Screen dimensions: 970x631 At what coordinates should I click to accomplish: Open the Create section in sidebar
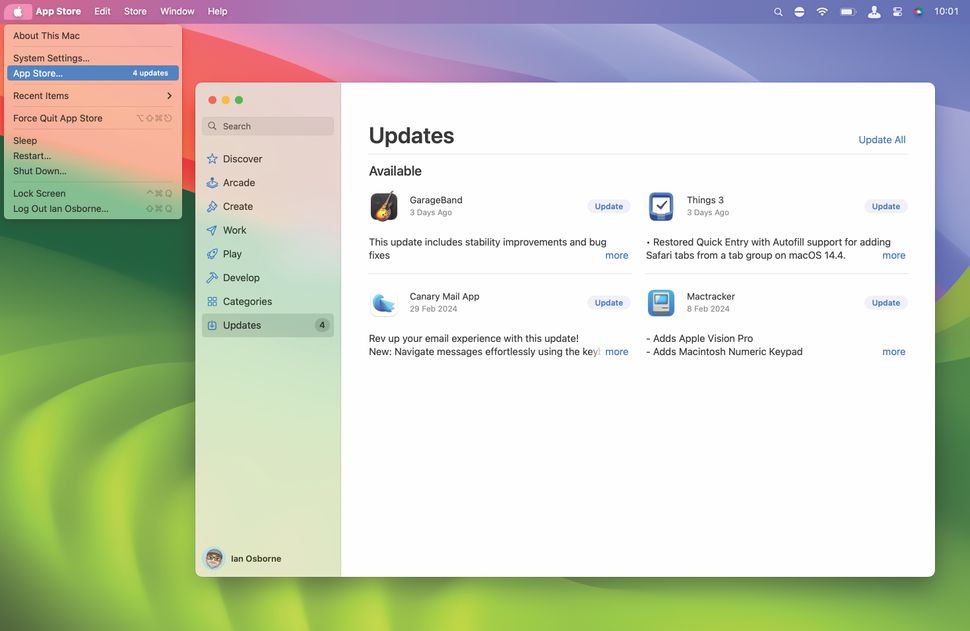(267, 206)
